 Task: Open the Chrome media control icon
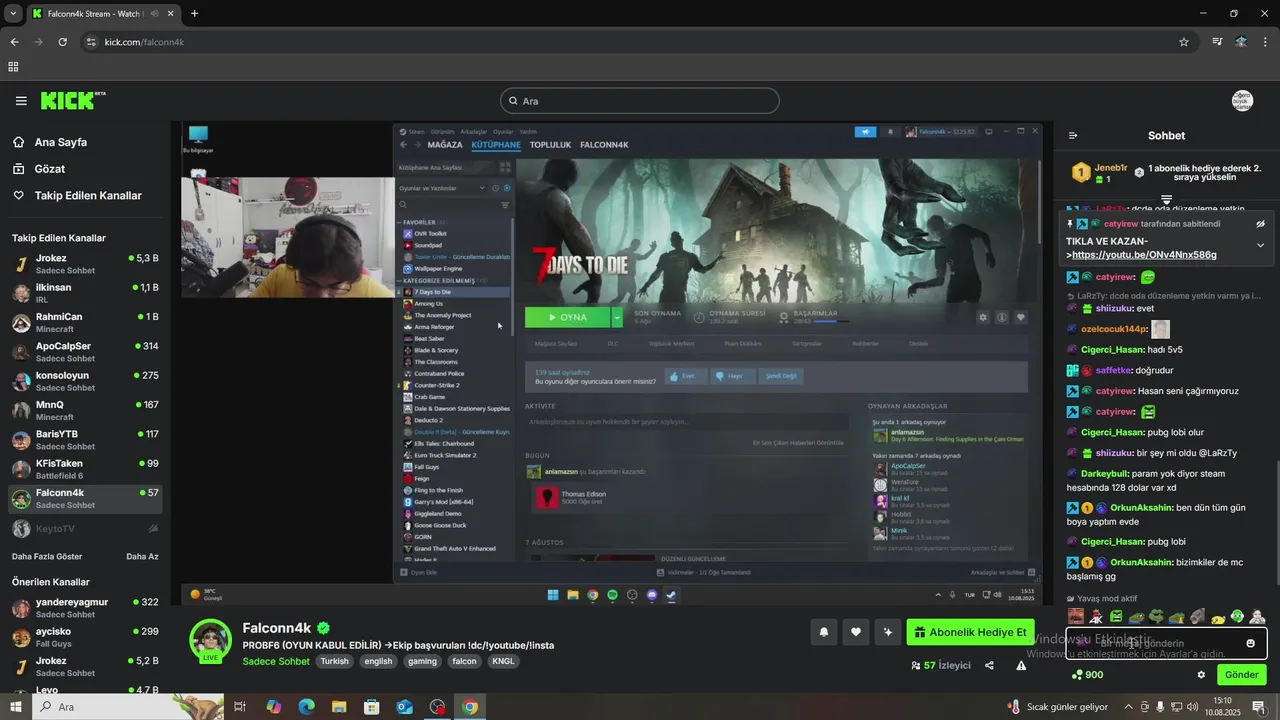click(x=1217, y=42)
